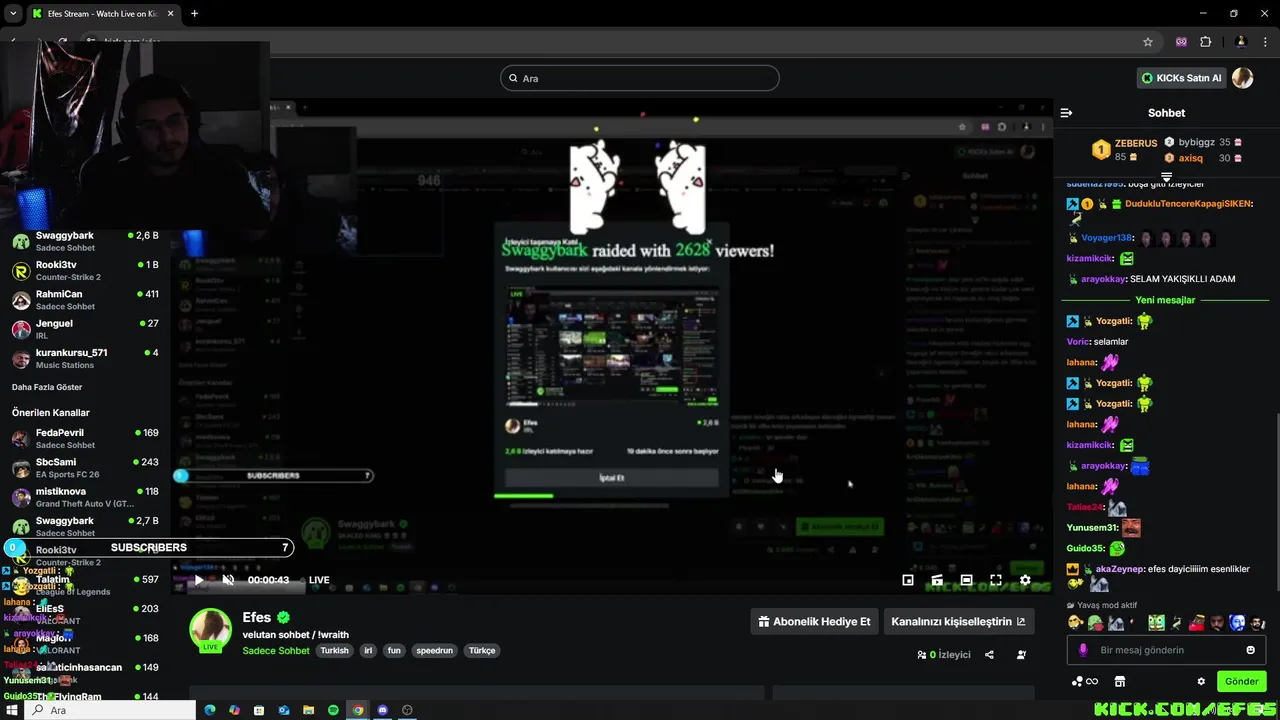Open Spotify from taskbar

333,710
